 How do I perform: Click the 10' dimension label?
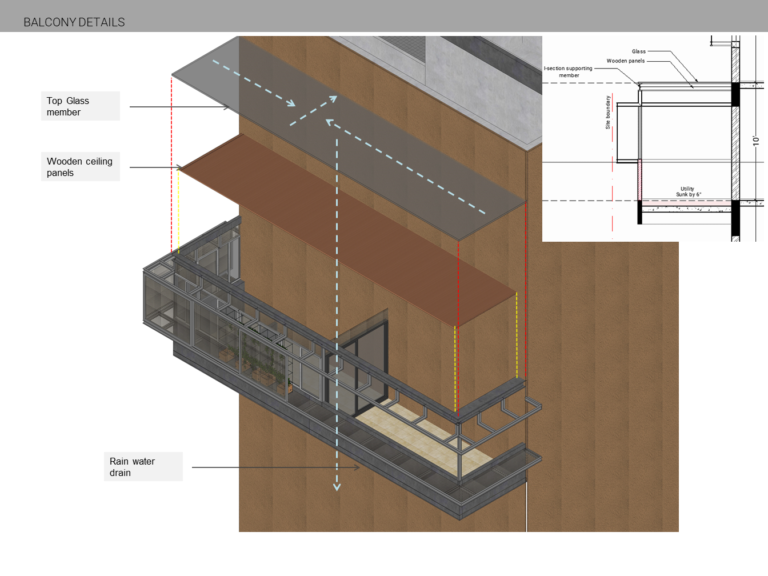pos(756,140)
